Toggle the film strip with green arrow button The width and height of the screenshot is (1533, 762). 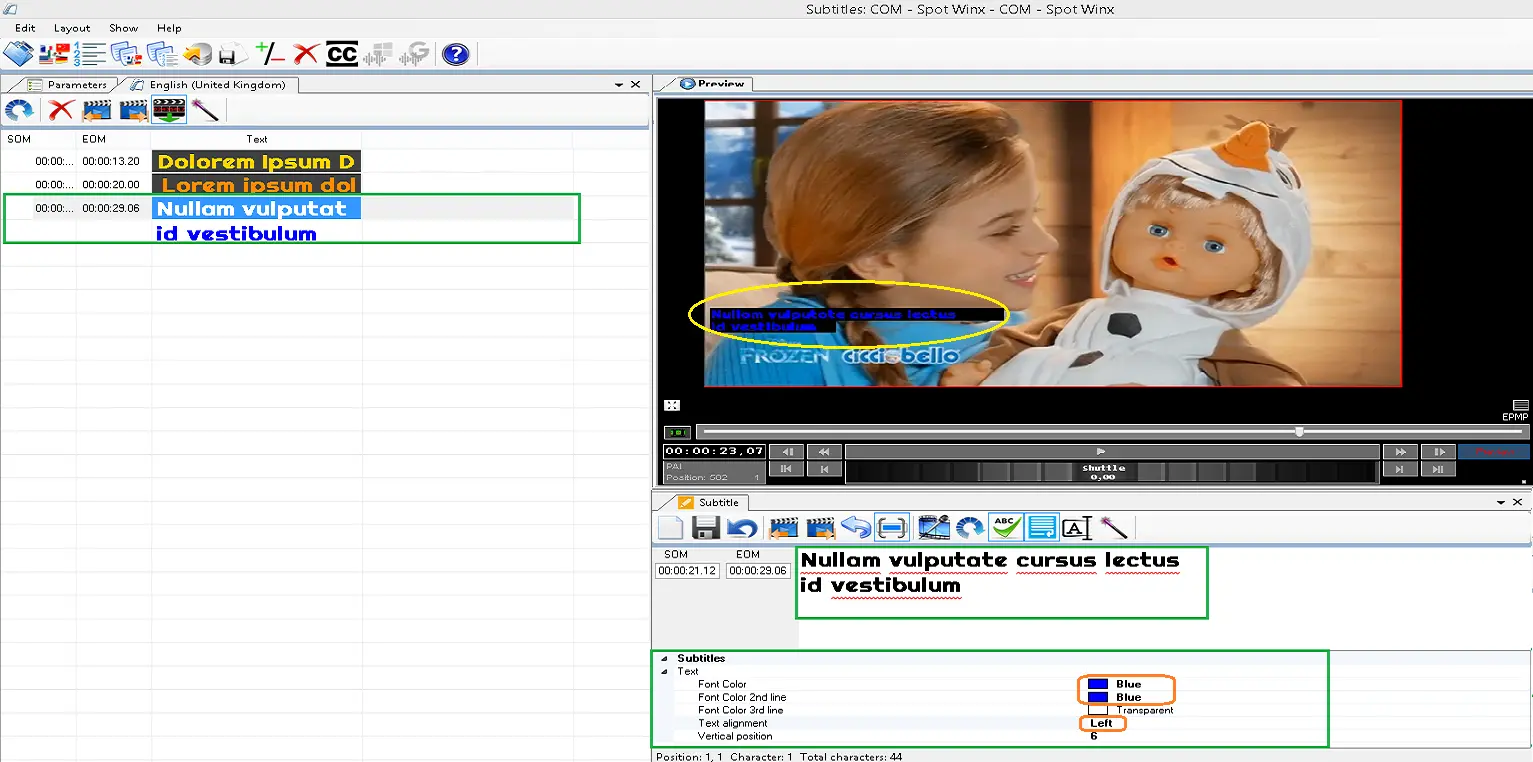click(169, 110)
